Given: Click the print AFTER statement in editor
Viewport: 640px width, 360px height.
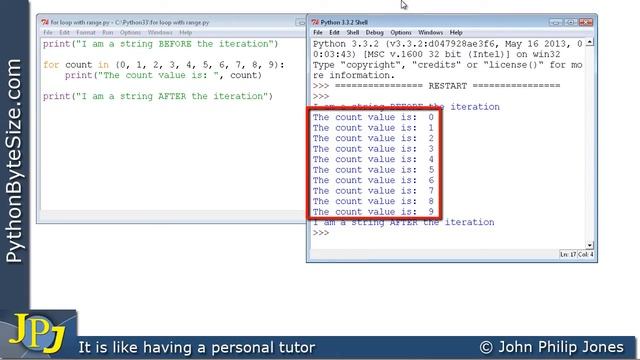Looking at the screenshot, I should [158, 96].
